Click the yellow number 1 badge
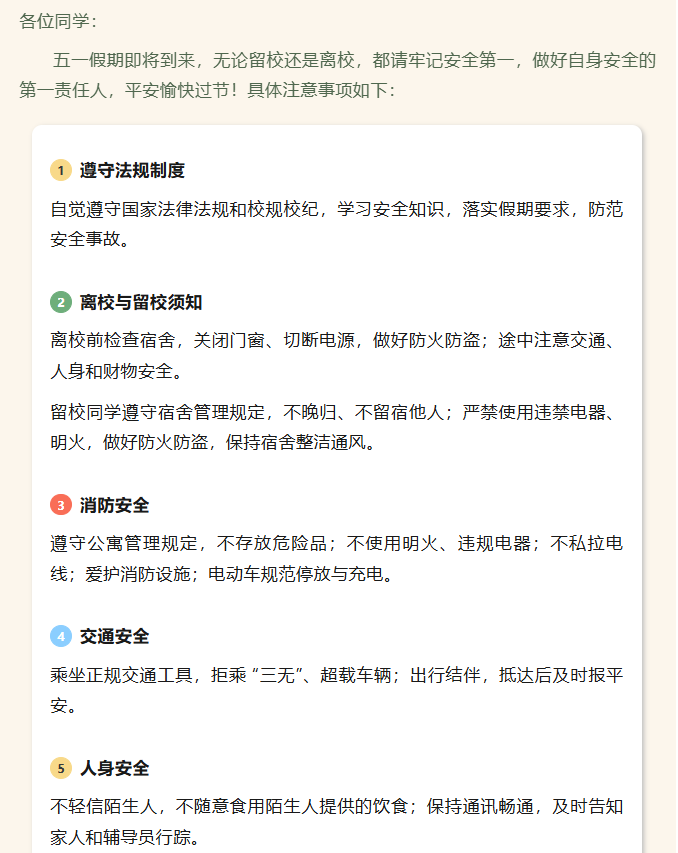678x853 pixels. 61,170
